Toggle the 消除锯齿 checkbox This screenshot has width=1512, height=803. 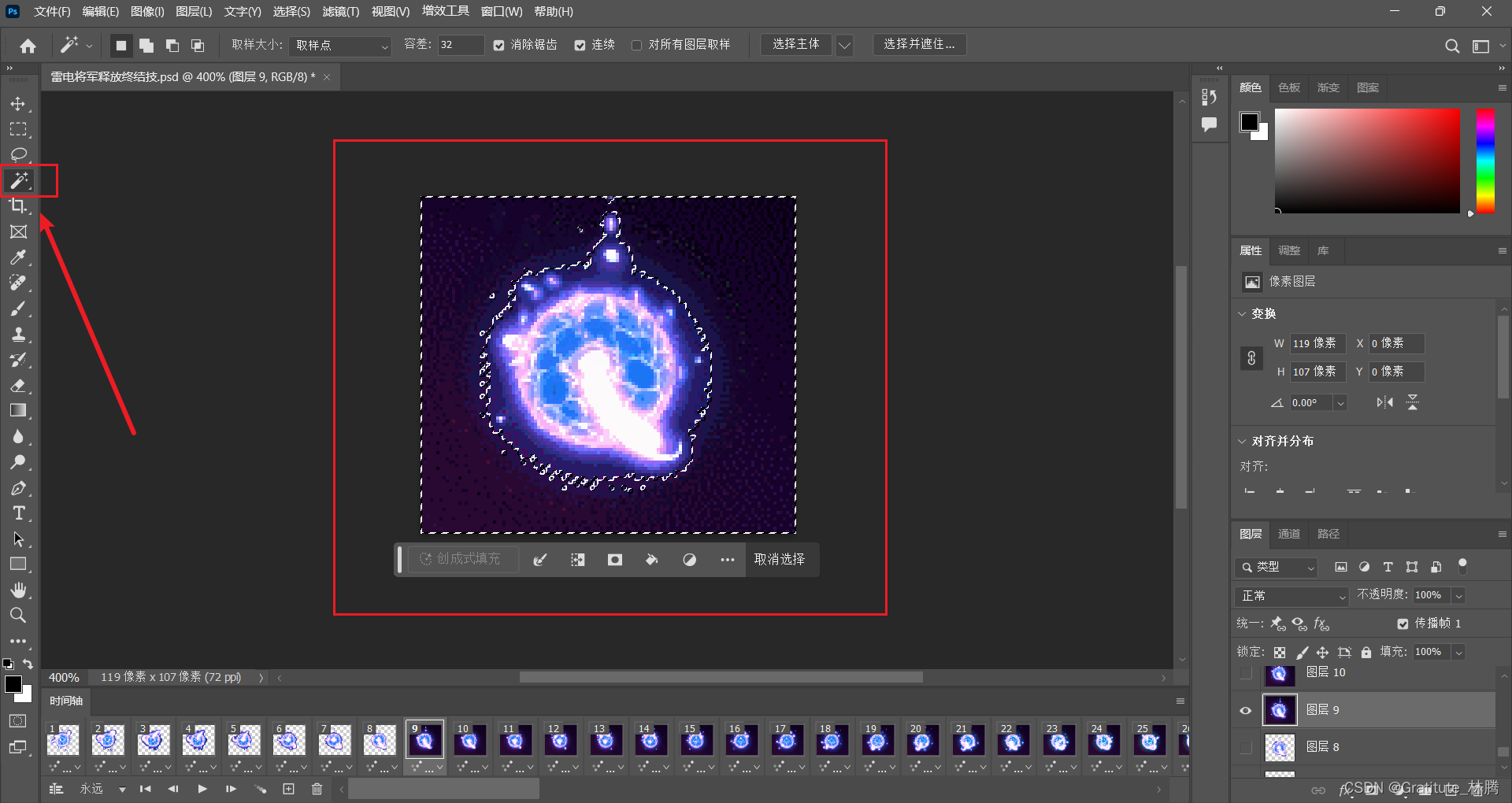click(498, 46)
